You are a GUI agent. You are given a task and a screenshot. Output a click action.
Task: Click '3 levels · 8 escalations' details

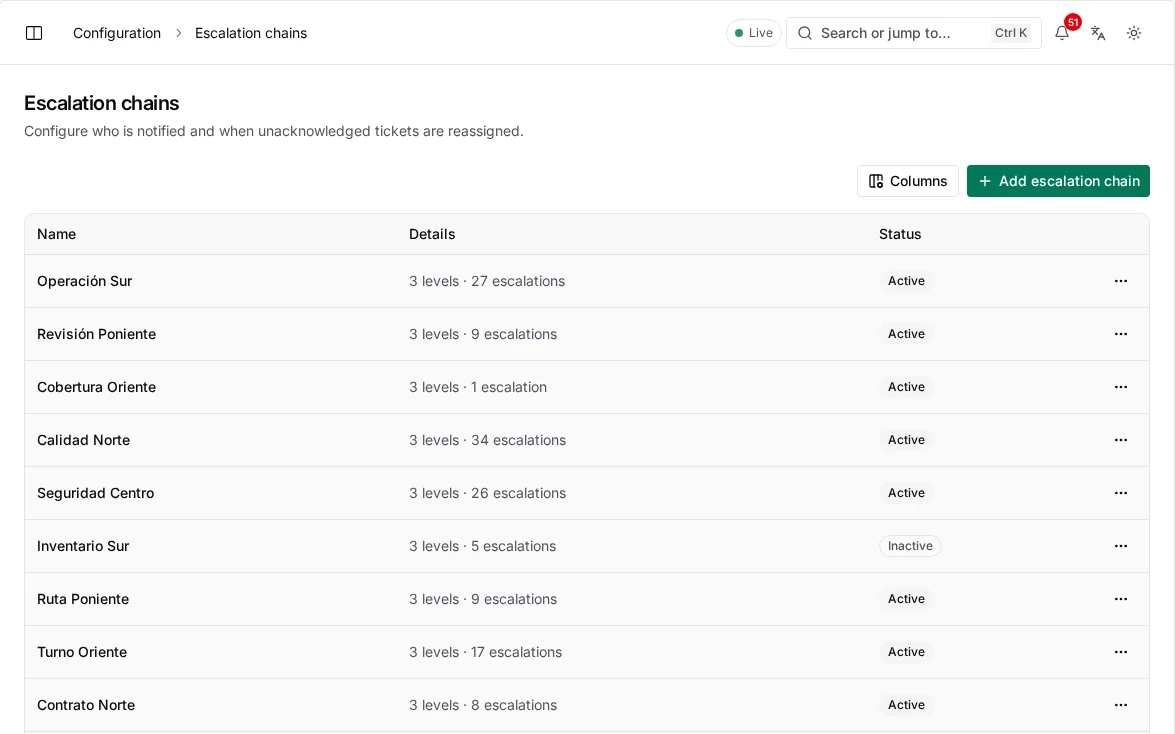(x=483, y=705)
